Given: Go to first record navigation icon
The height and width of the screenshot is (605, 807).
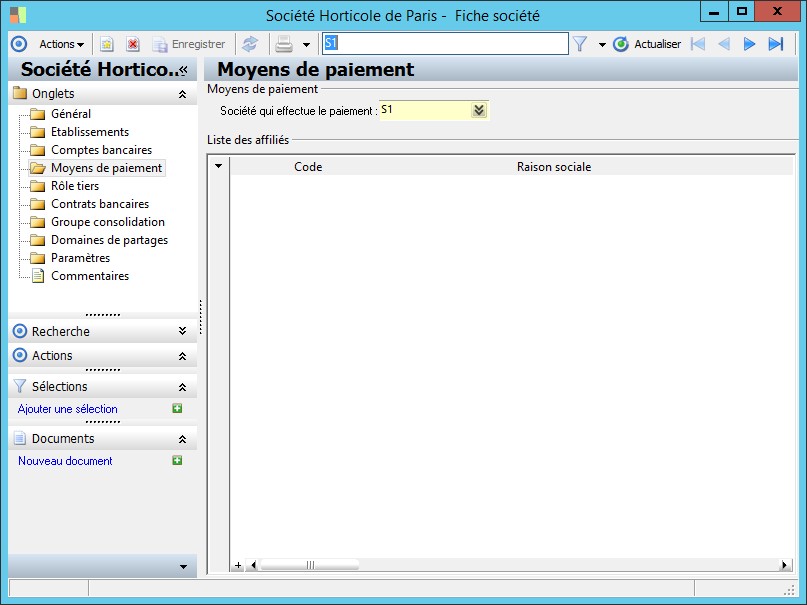Looking at the screenshot, I should pos(697,44).
